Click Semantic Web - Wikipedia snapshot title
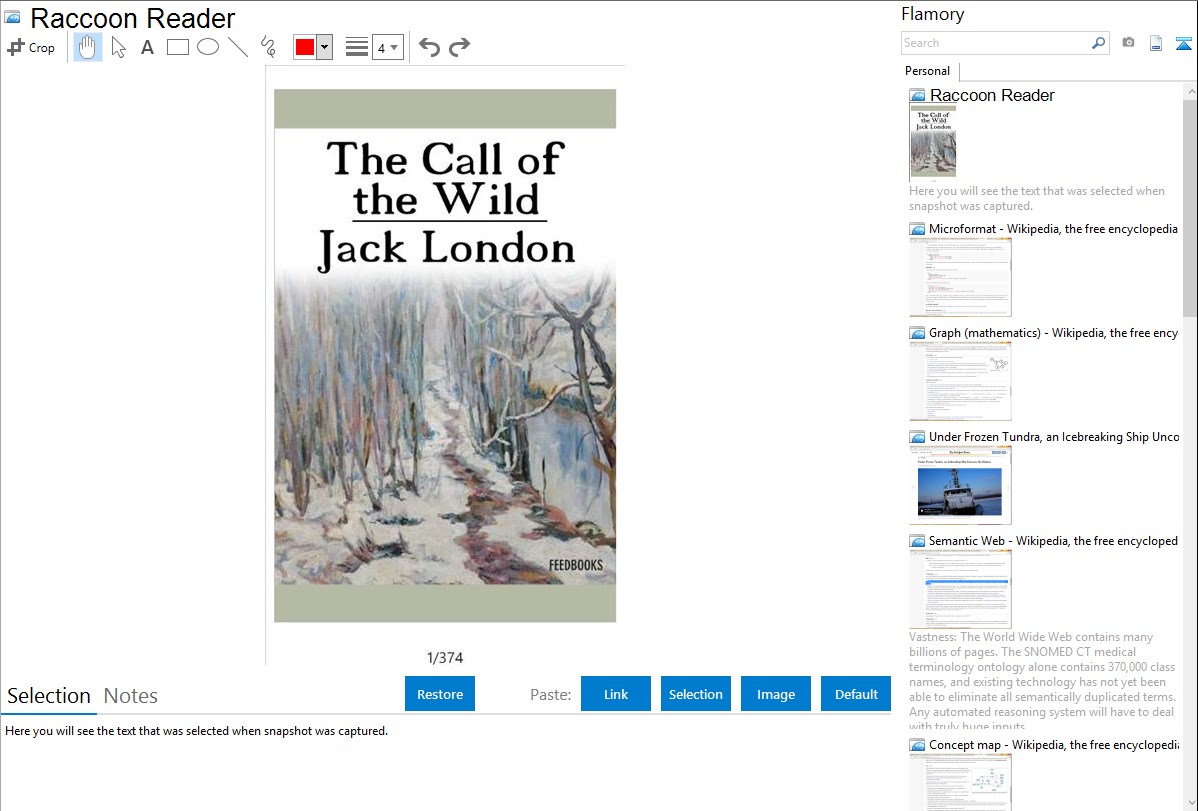The width and height of the screenshot is (1198, 811). (1053, 540)
